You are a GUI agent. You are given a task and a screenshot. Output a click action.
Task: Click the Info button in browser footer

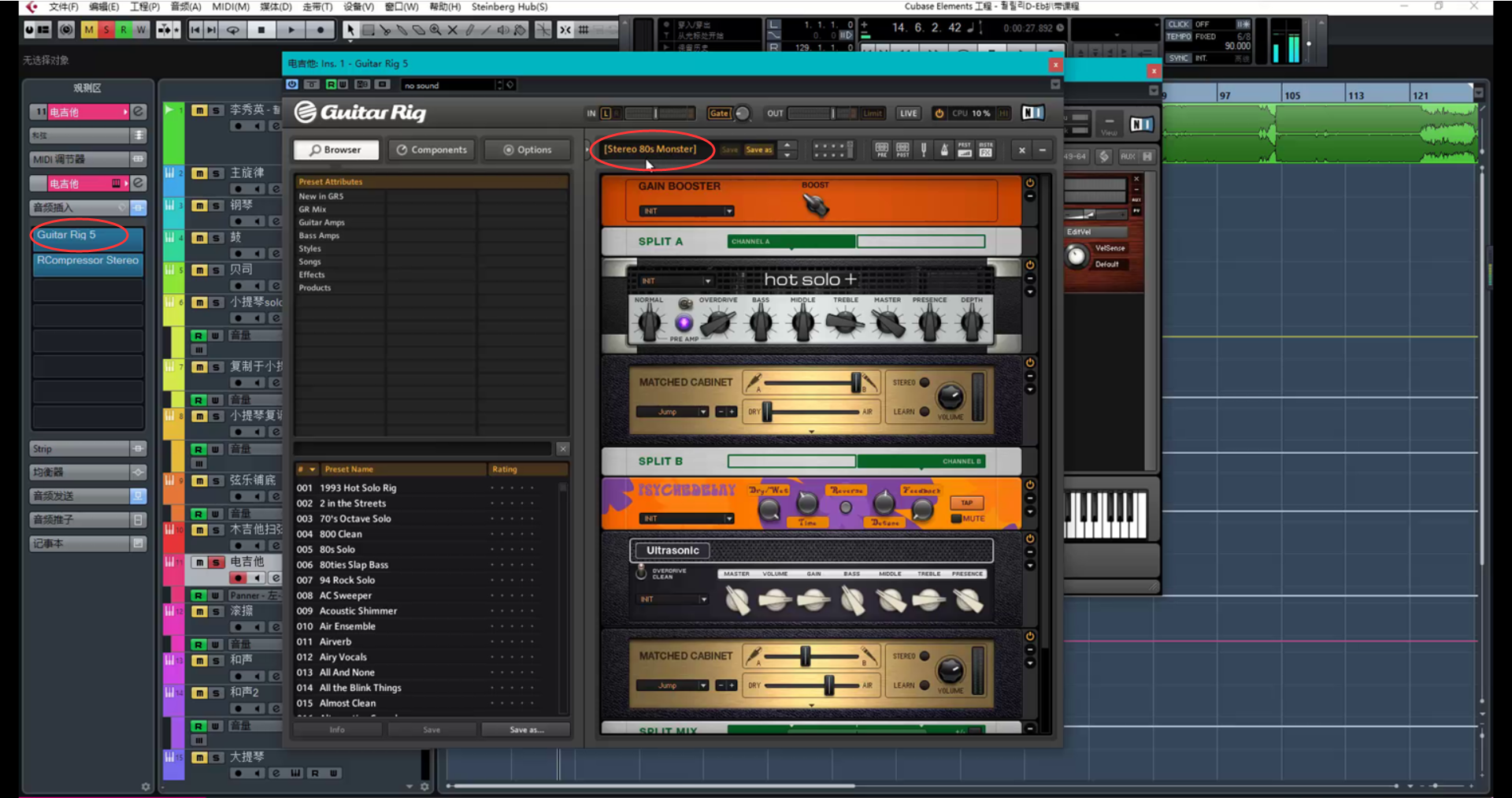click(337, 729)
